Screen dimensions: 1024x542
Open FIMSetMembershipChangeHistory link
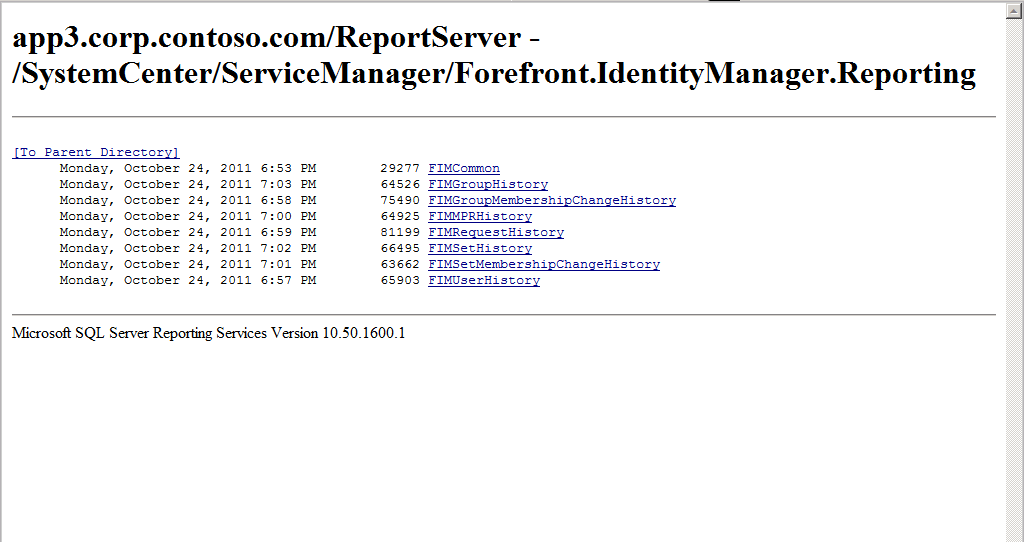pos(544,264)
